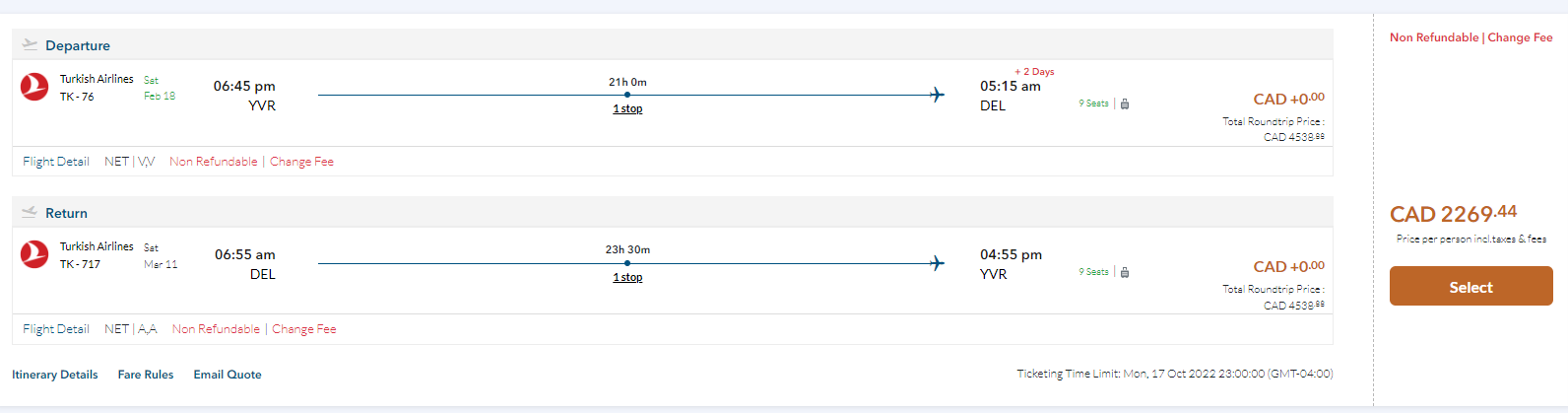The width and height of the screenshot is (1568, 413).
Task: Click the airplane arrow icon toward DEL
Action: pos(937,95)
